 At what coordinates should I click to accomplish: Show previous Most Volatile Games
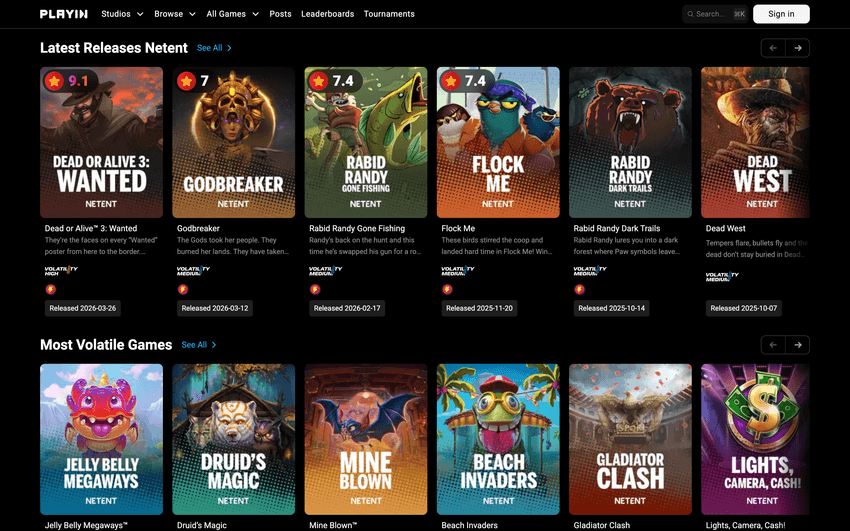[773, 345]
